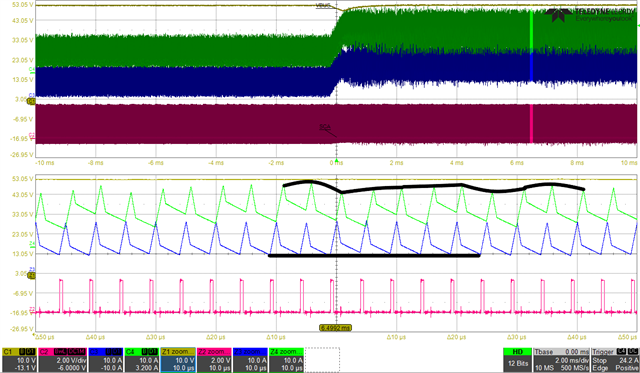Select the Z1 zoom descriptor box
This screenshot has height=373, width=640.
178,360
